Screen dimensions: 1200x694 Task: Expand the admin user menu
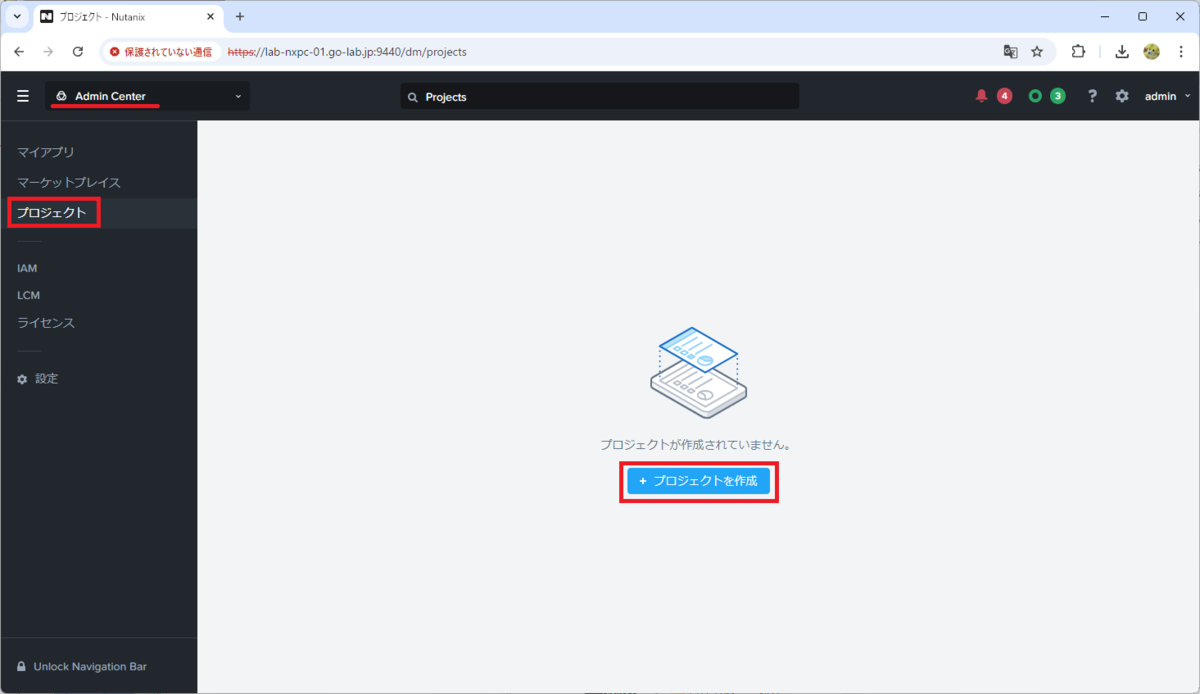1168,96
